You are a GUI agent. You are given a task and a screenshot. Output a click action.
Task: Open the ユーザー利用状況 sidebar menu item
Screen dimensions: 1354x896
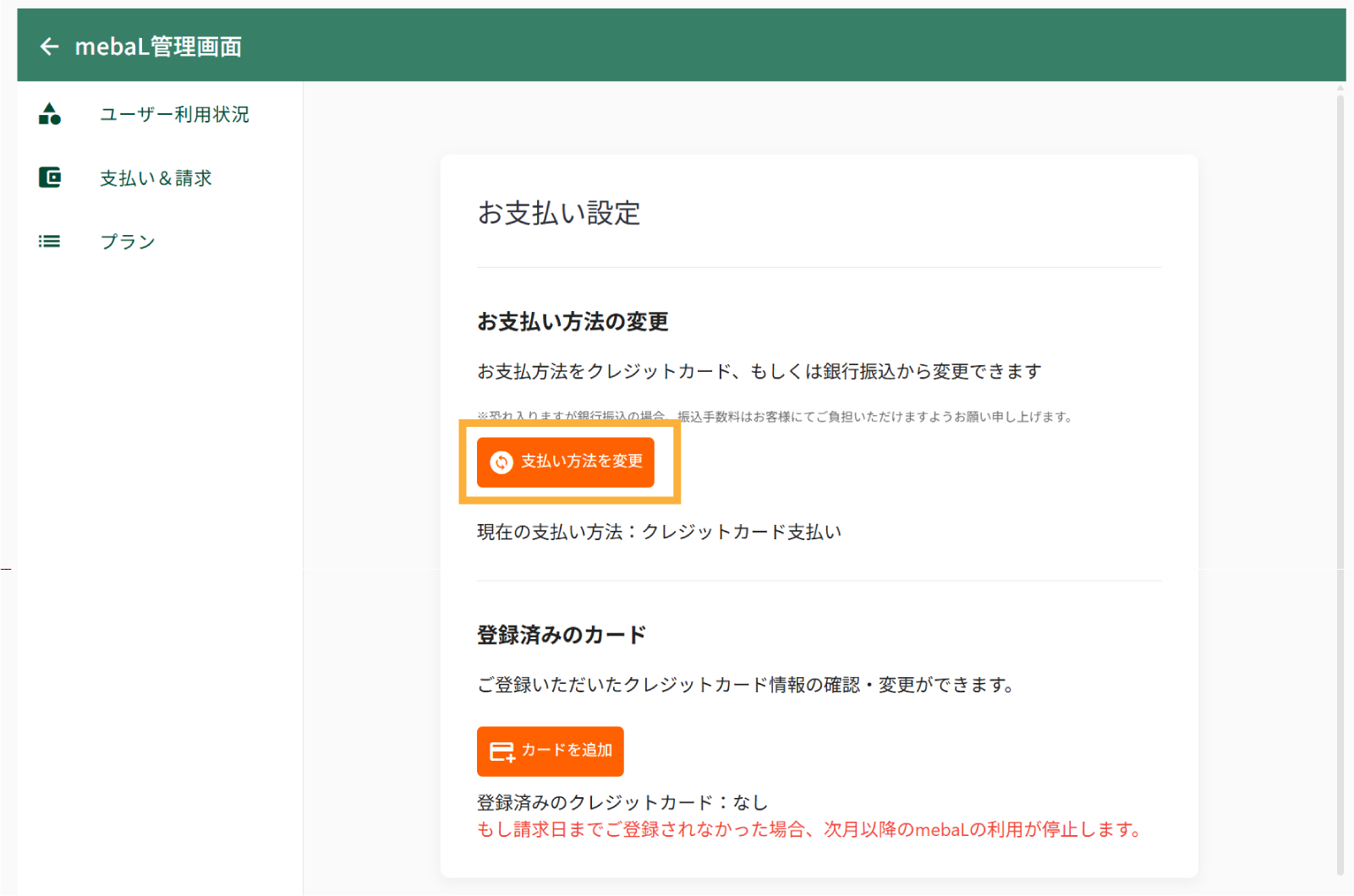tap(174, 114)
